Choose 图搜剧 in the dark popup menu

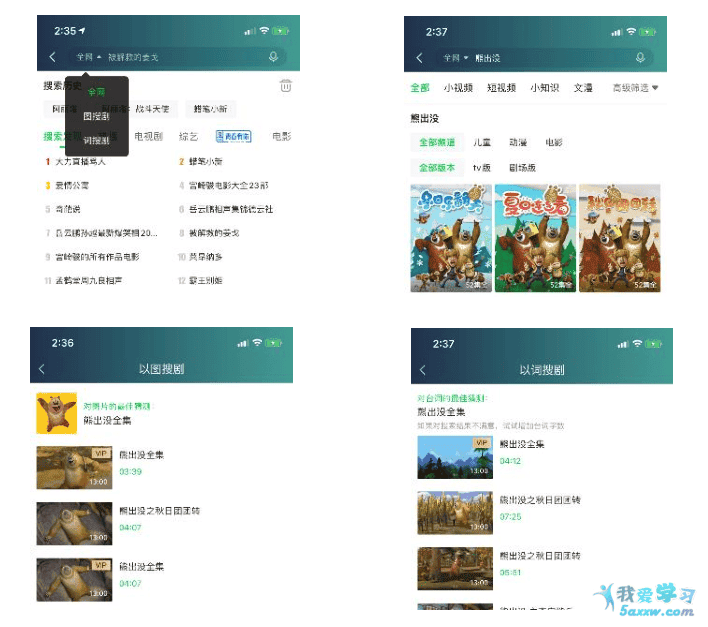click(x=97, y=116)
